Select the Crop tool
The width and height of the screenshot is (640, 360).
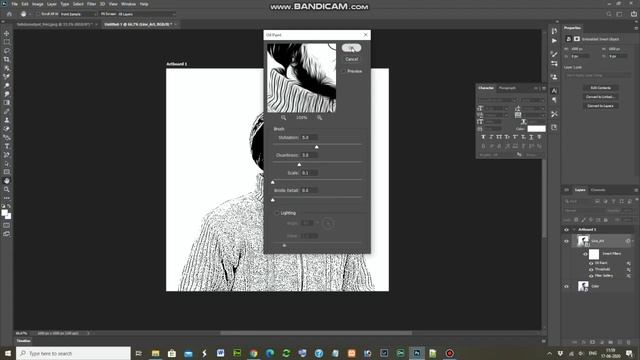pos(7,59)
